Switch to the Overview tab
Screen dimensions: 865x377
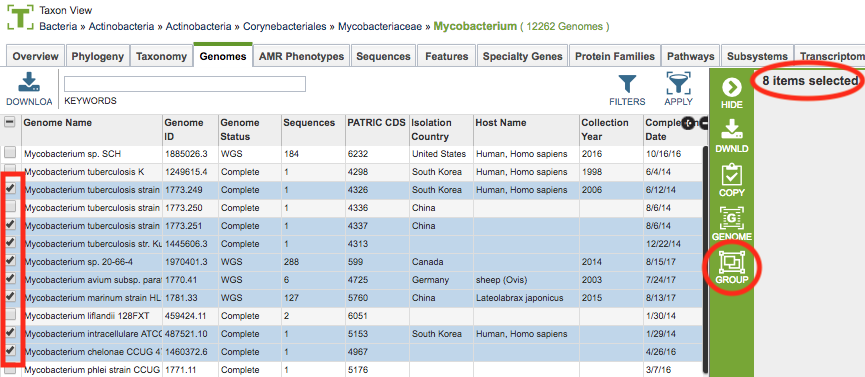point(35,56)
